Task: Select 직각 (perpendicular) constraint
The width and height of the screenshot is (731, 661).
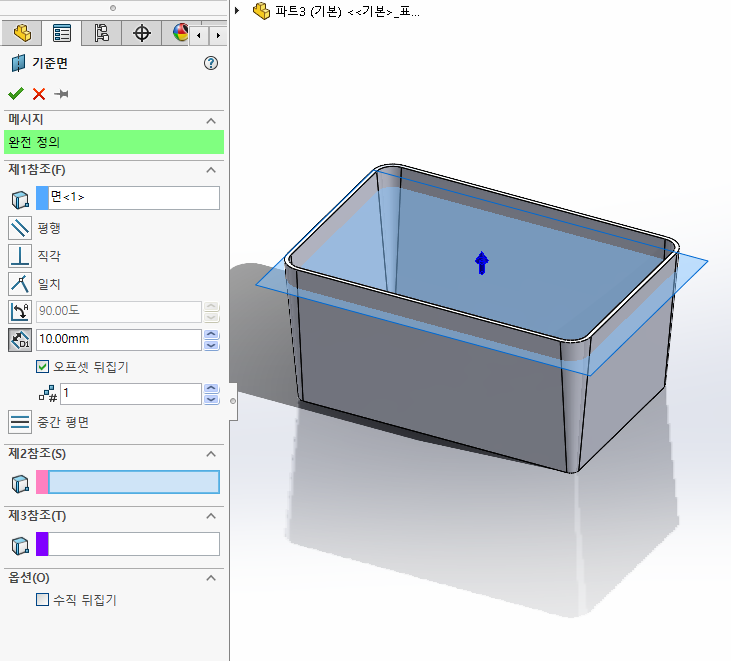Action: (x=20, y=256)
